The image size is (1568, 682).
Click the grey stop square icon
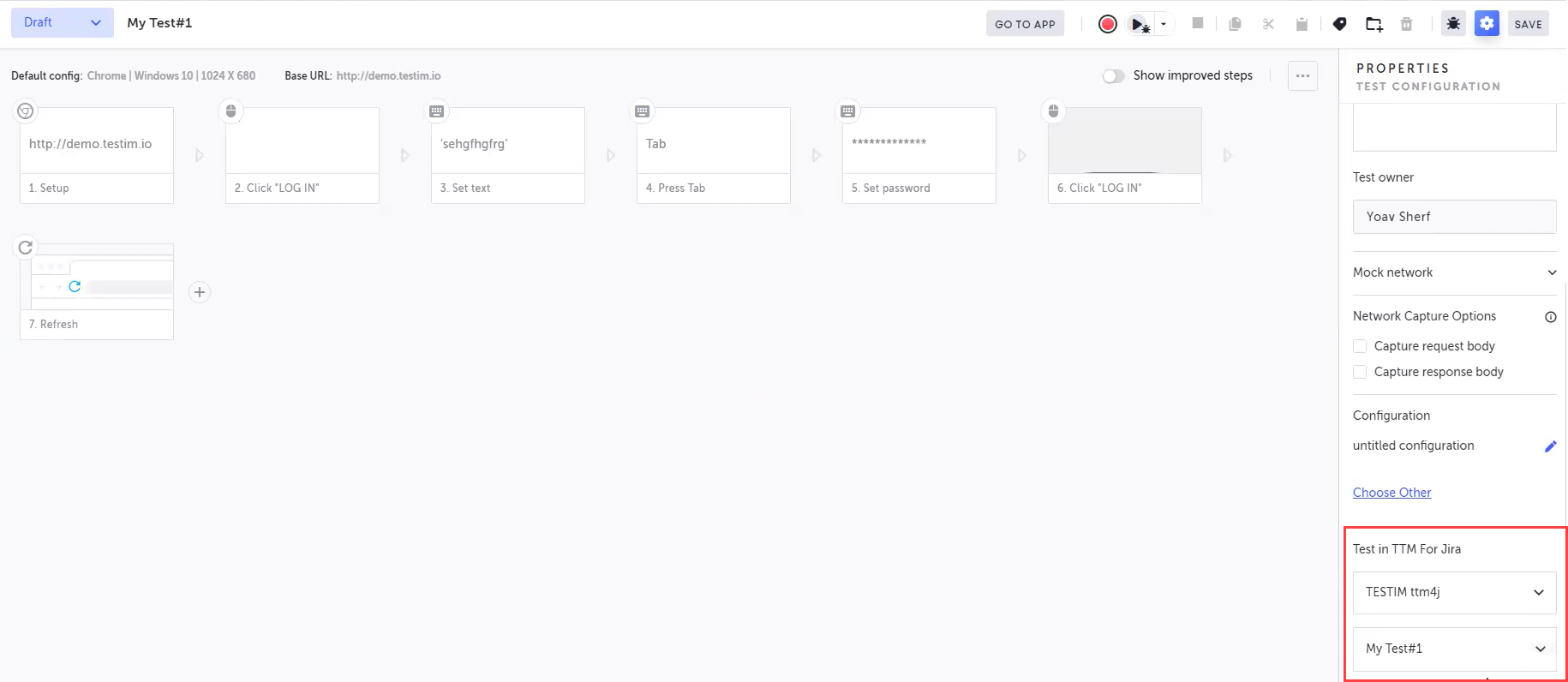point(1198,23)
